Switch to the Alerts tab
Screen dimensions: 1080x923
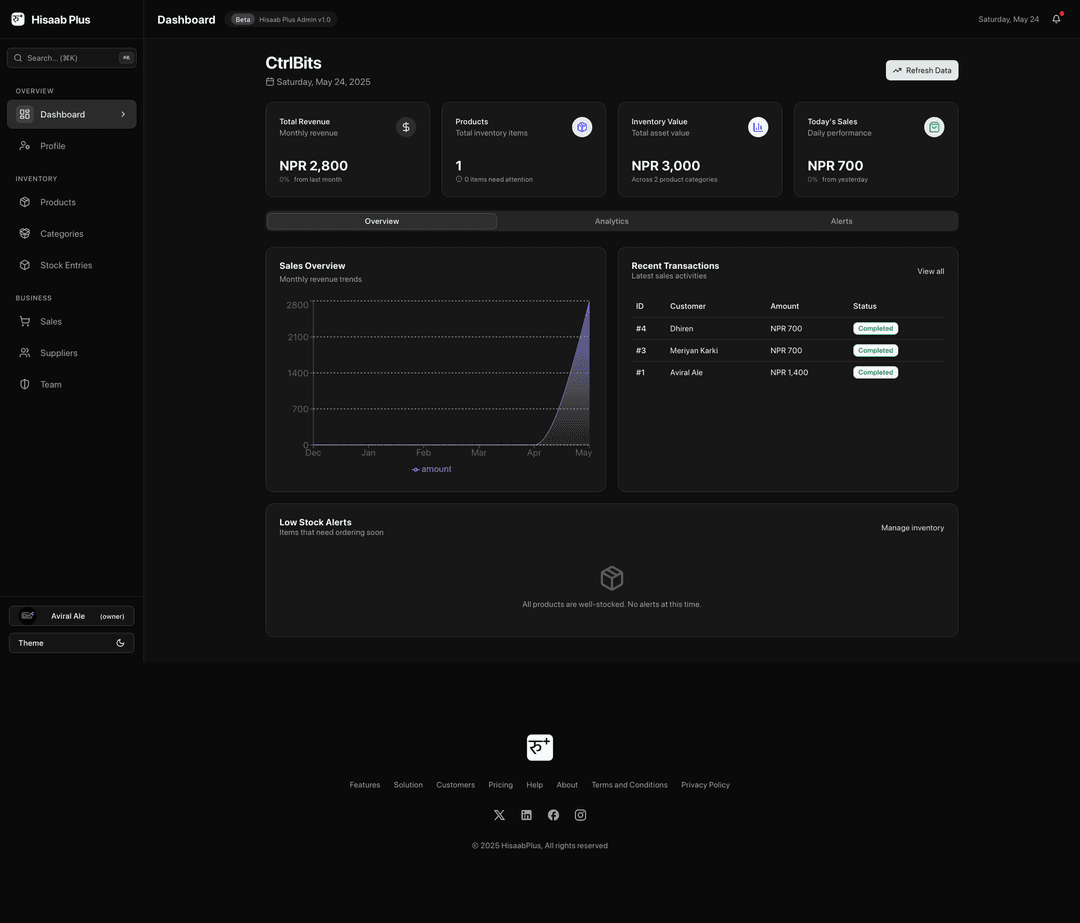pyautogui.click(x=841, y=221)
